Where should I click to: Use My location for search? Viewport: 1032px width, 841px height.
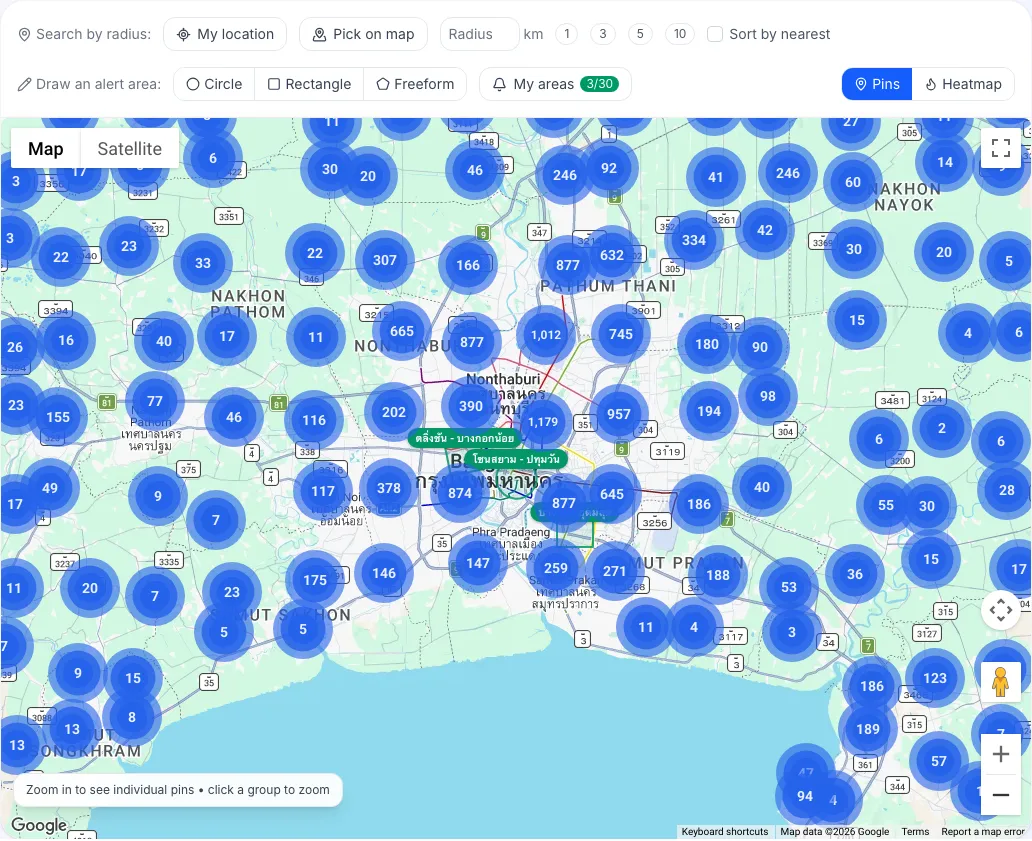tap(225, 34)
